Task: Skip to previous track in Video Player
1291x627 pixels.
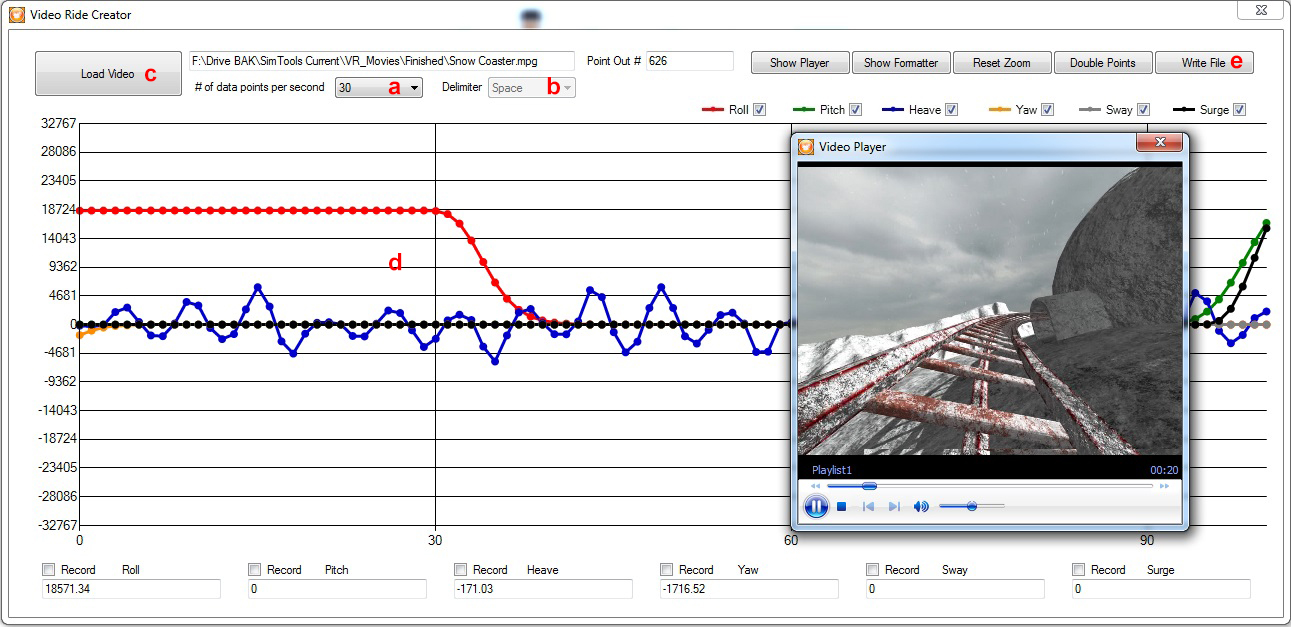Action: (x=869, y=507)
